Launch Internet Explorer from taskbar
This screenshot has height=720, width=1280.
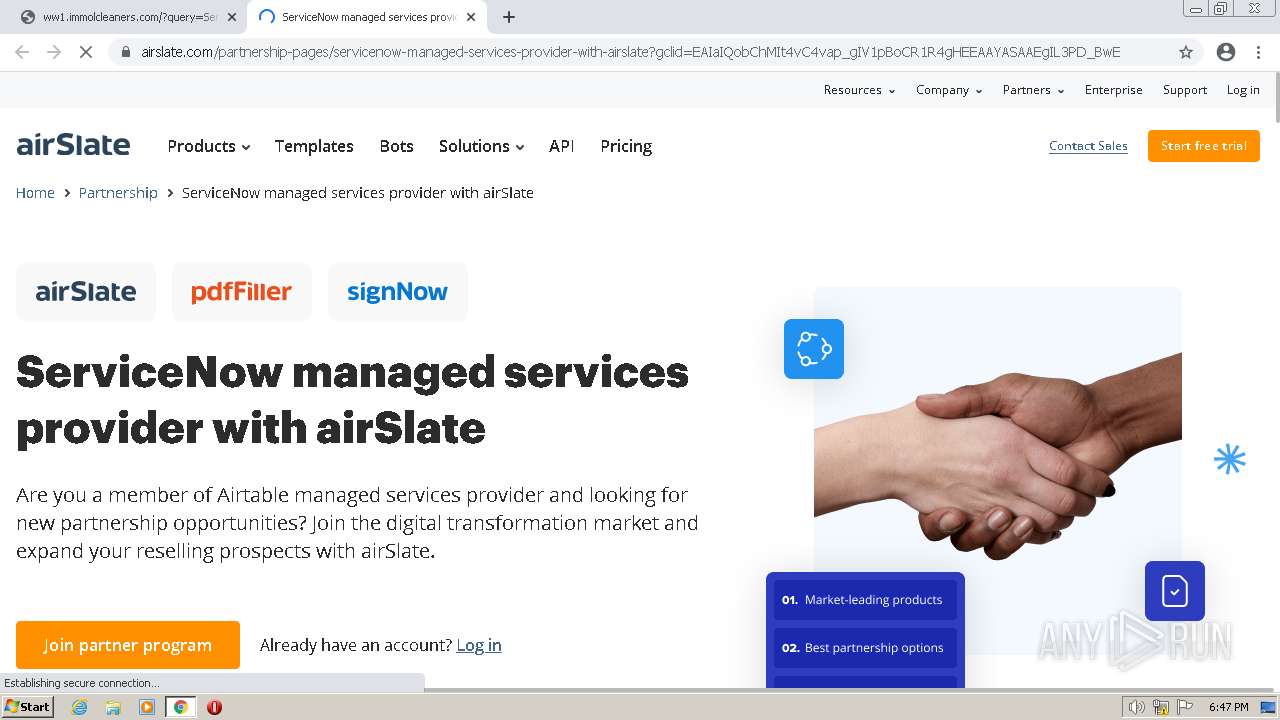click(80, 707)
